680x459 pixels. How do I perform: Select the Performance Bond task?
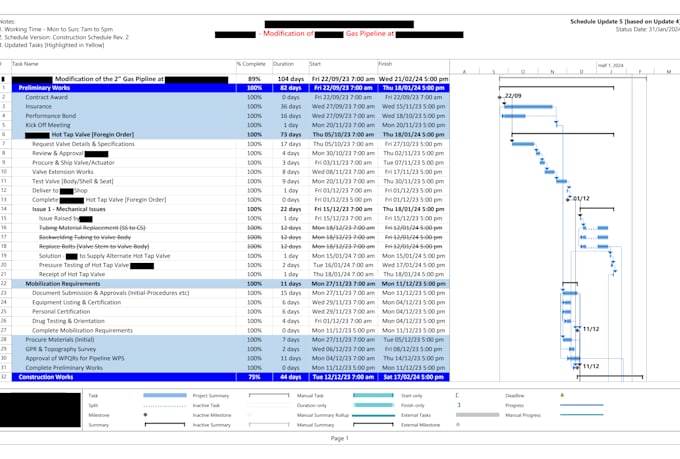click(50, 116)
